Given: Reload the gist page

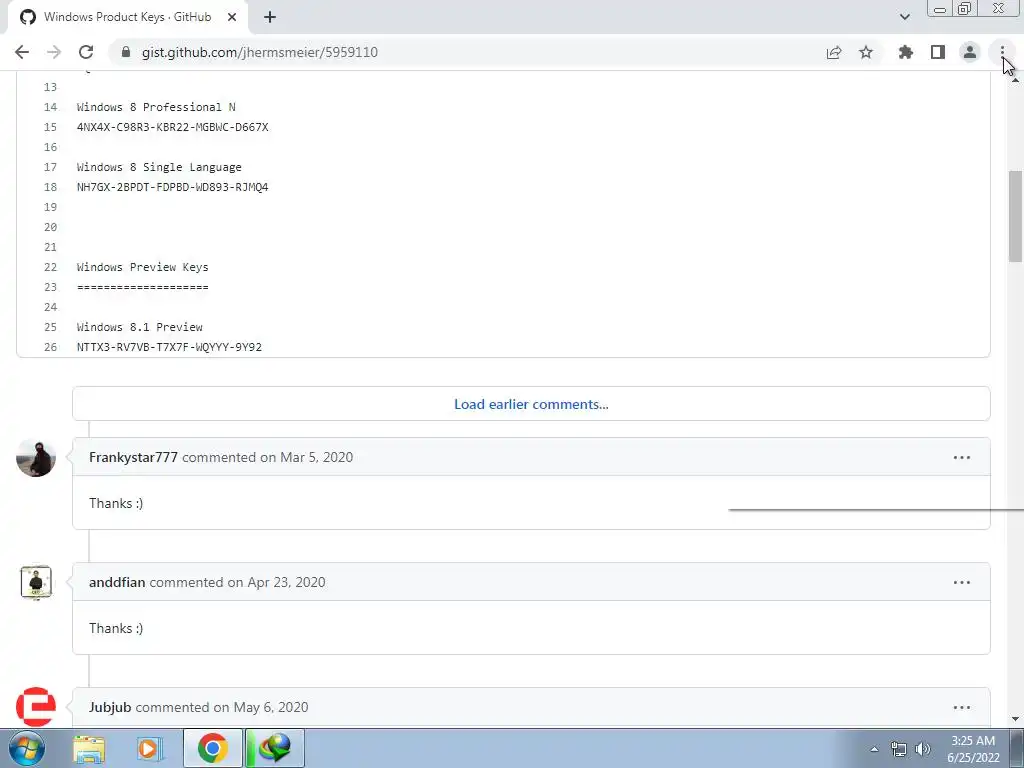Looking at the screenshot, I should (x=86, y=52).
